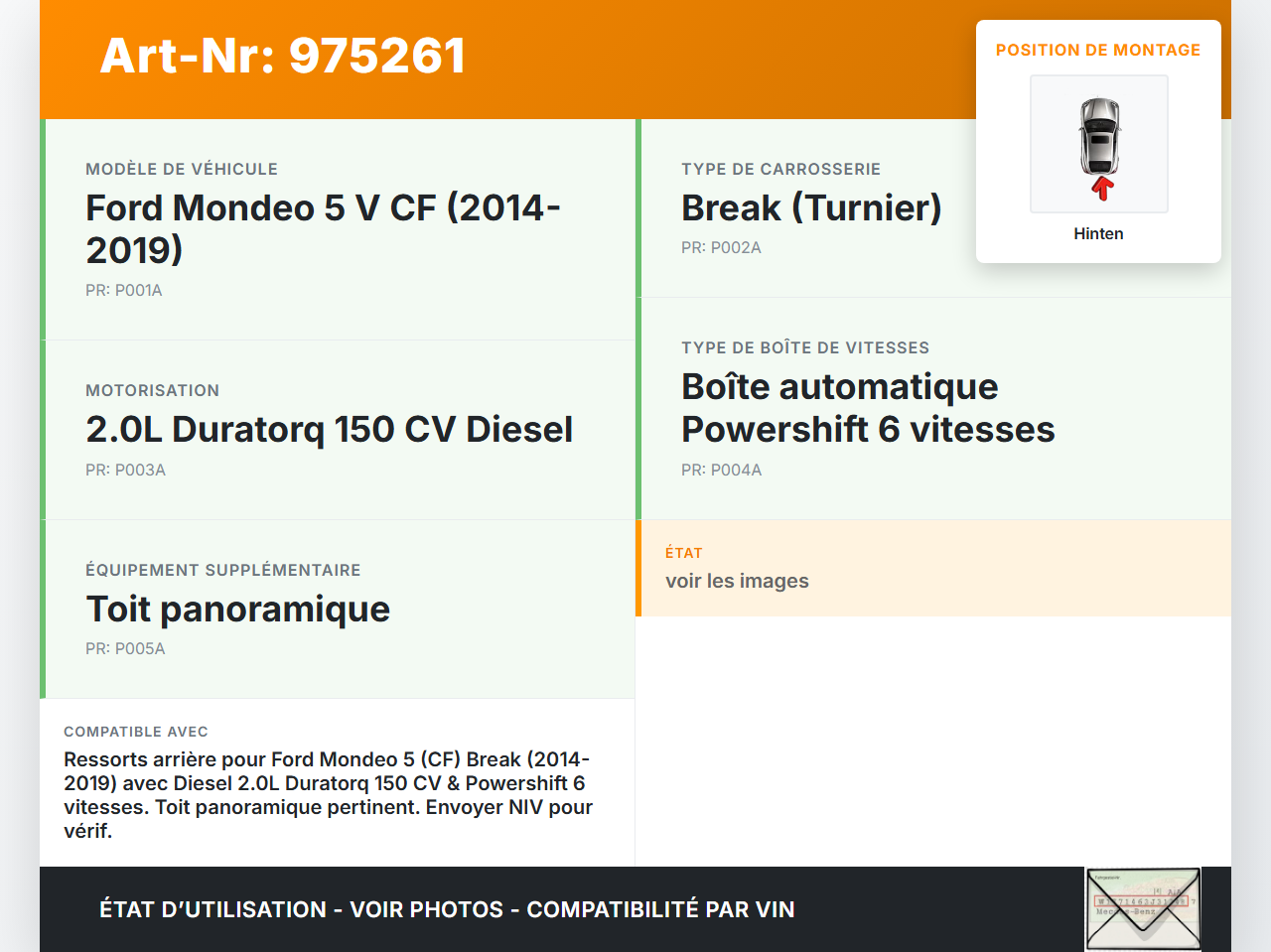Click the PR: P001A code
Image resolution: width=1271 pixels, height=952 pixels.
124,291
